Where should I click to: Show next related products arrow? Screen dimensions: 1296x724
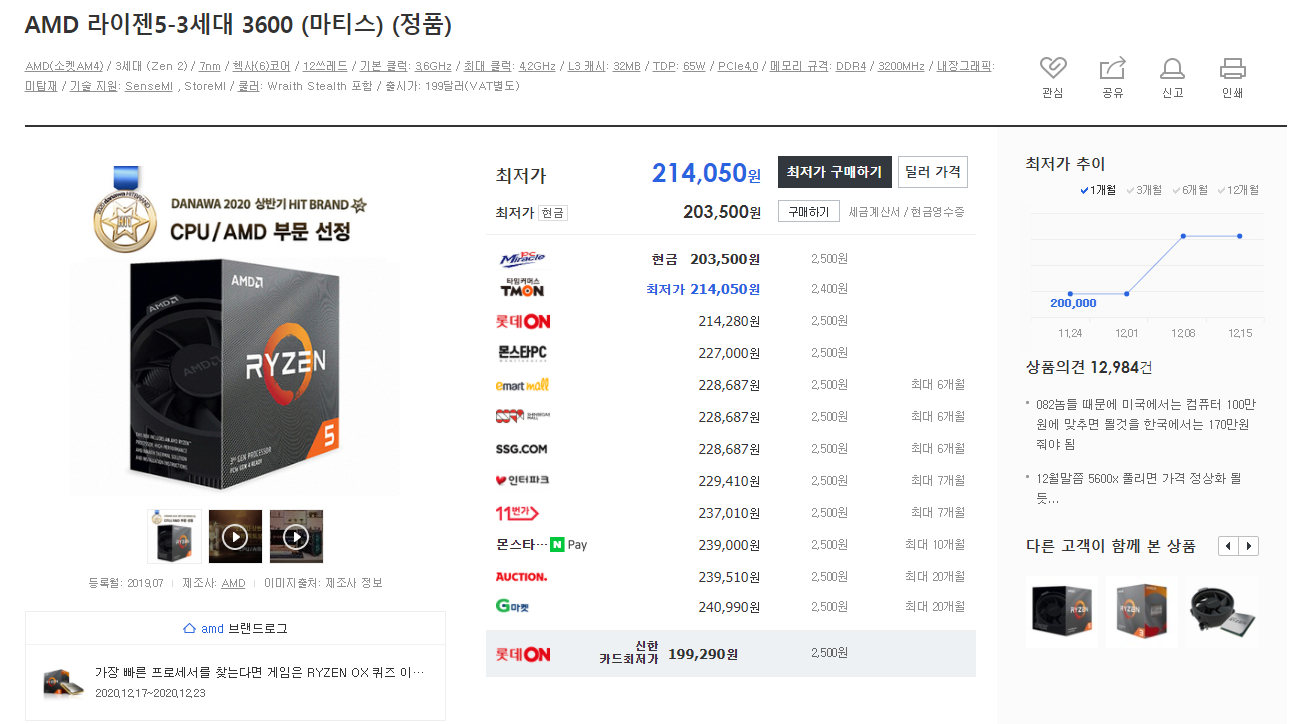[x=1248, y=546]
